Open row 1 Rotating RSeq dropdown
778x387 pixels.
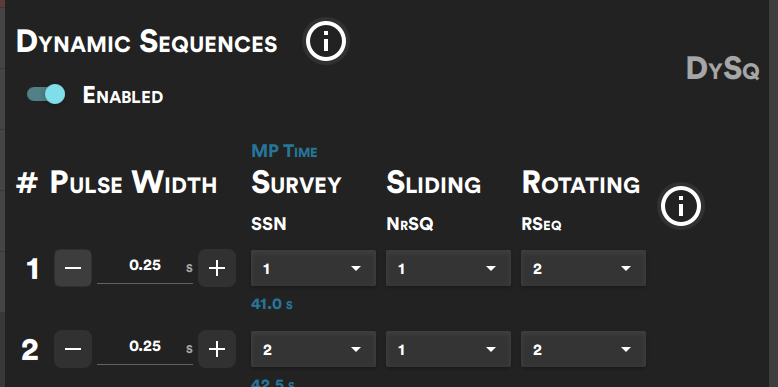pyautogui.click(x=583, y=268)
